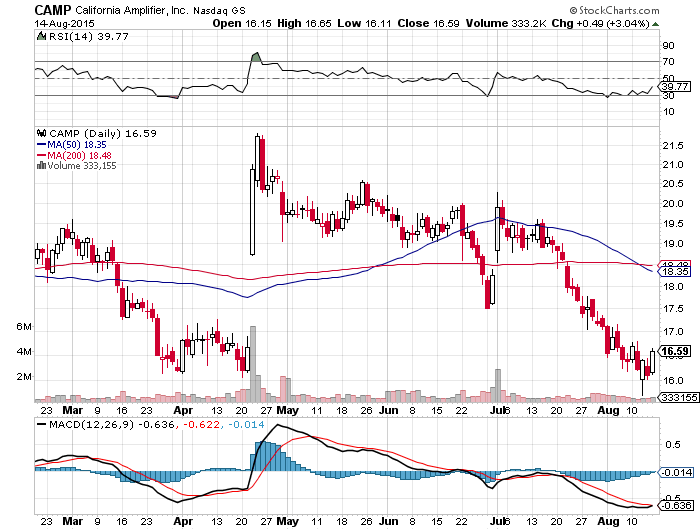Click the boxed 16.59 last price tag
This screenshot has width=700, height=530.
pos(675,351)
